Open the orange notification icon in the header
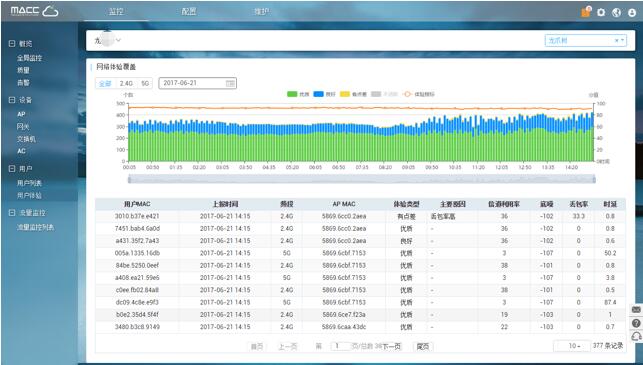 pos(586,12)
